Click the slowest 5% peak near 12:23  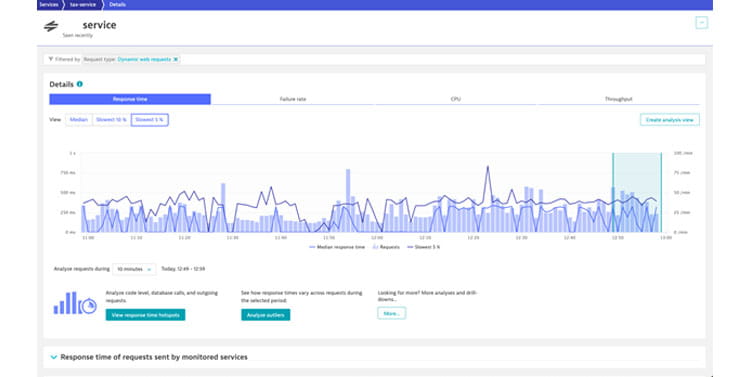[x=488, y=167]
